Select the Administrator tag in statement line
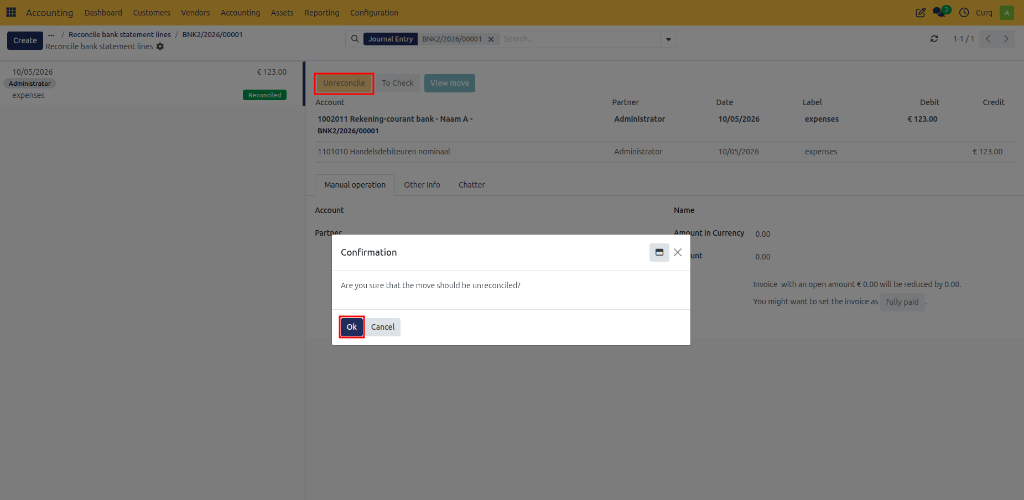Screen dimensions: 1024x500 point(29,84)
